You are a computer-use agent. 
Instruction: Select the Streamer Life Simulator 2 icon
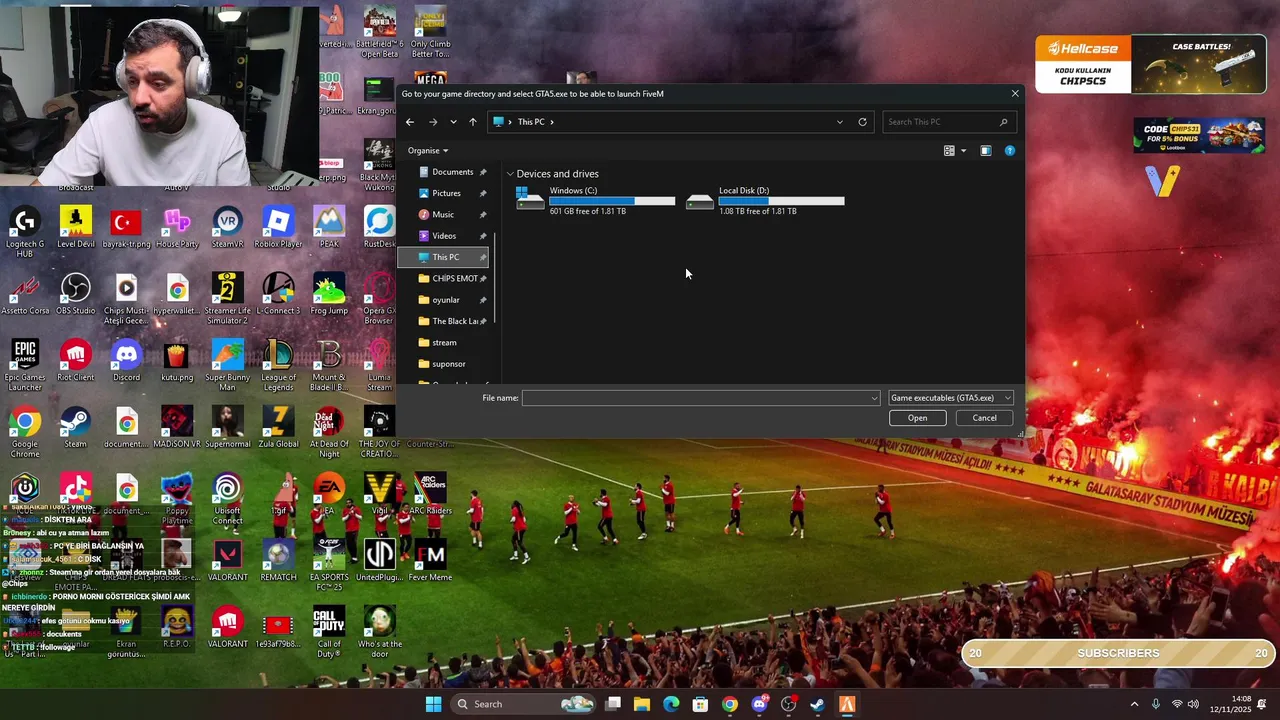pyautogui.click(x=227, y=298)
